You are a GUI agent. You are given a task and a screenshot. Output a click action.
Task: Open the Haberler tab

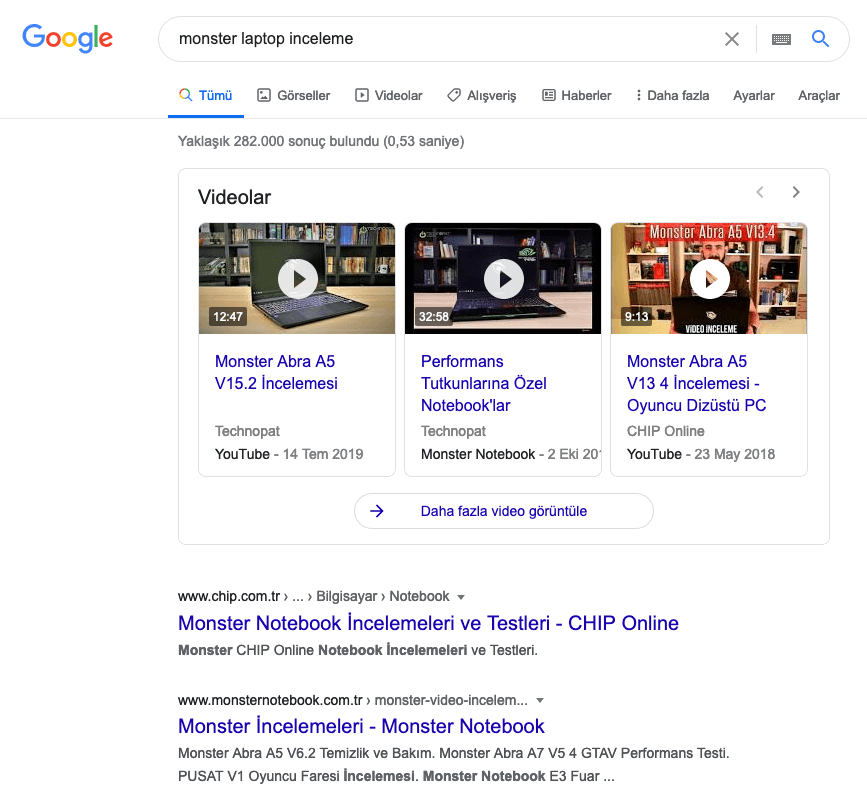point(577,95)
